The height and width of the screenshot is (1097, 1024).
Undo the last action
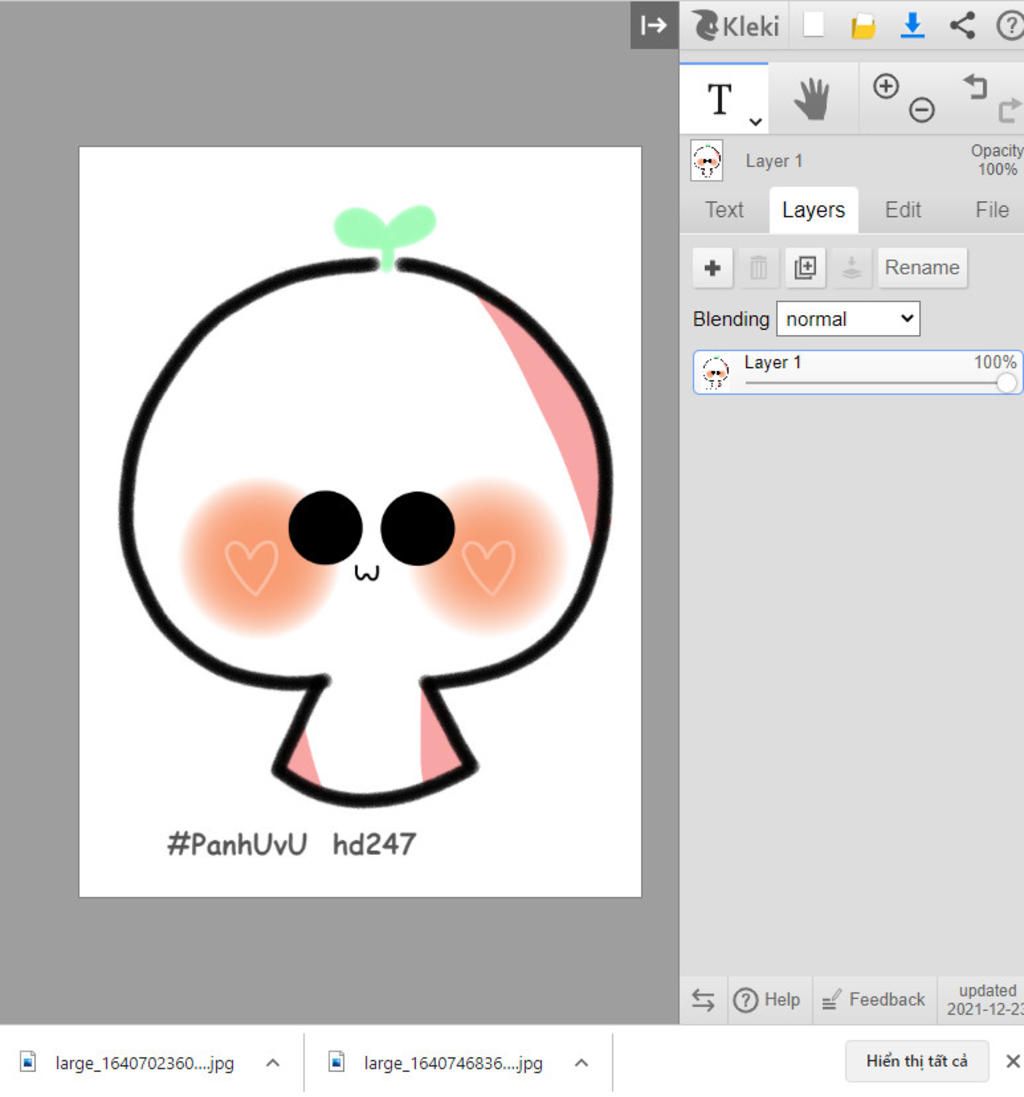(x=975, y=87)
